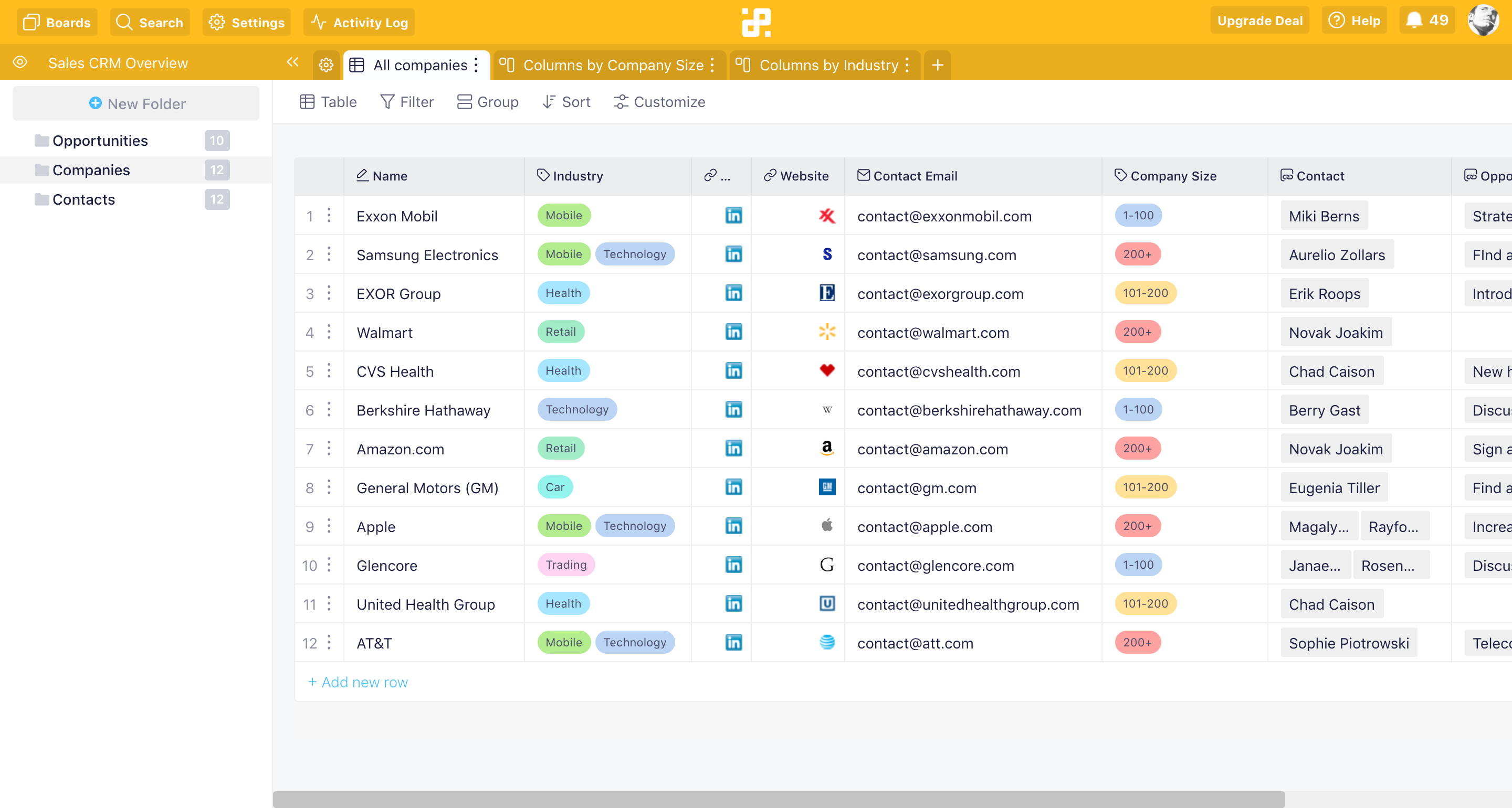This screenshot has width=1512, height=808.
Task: Open the Sort options
Action: 566,102
